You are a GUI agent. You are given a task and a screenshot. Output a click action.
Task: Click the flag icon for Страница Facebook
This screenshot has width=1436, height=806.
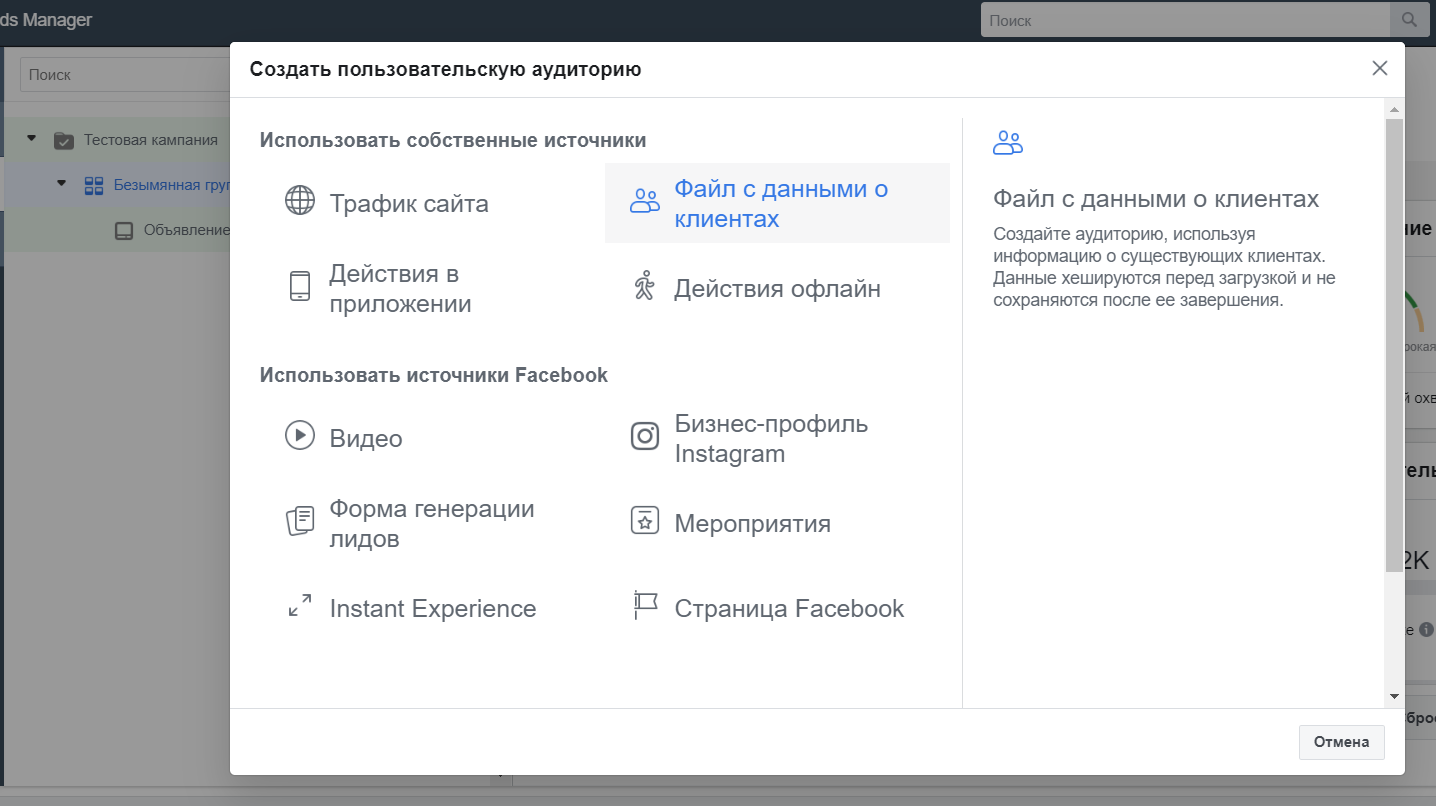click(645, 606)
